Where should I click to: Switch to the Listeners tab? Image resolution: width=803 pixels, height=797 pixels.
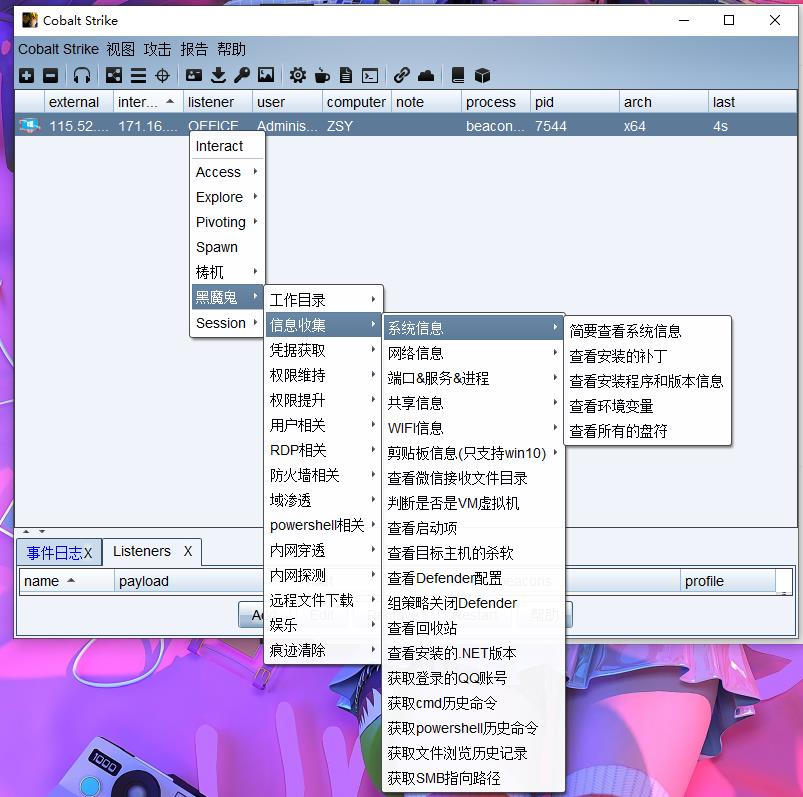(x=142, y=551)
